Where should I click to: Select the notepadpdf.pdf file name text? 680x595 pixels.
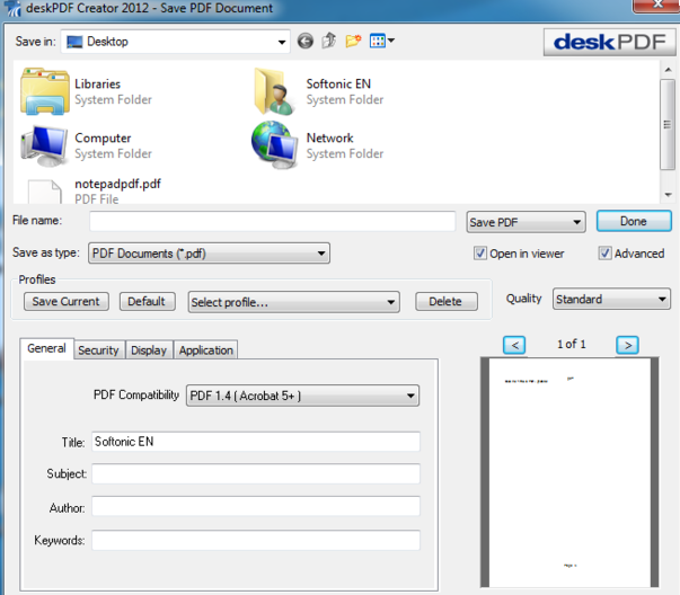pos(118,184)
